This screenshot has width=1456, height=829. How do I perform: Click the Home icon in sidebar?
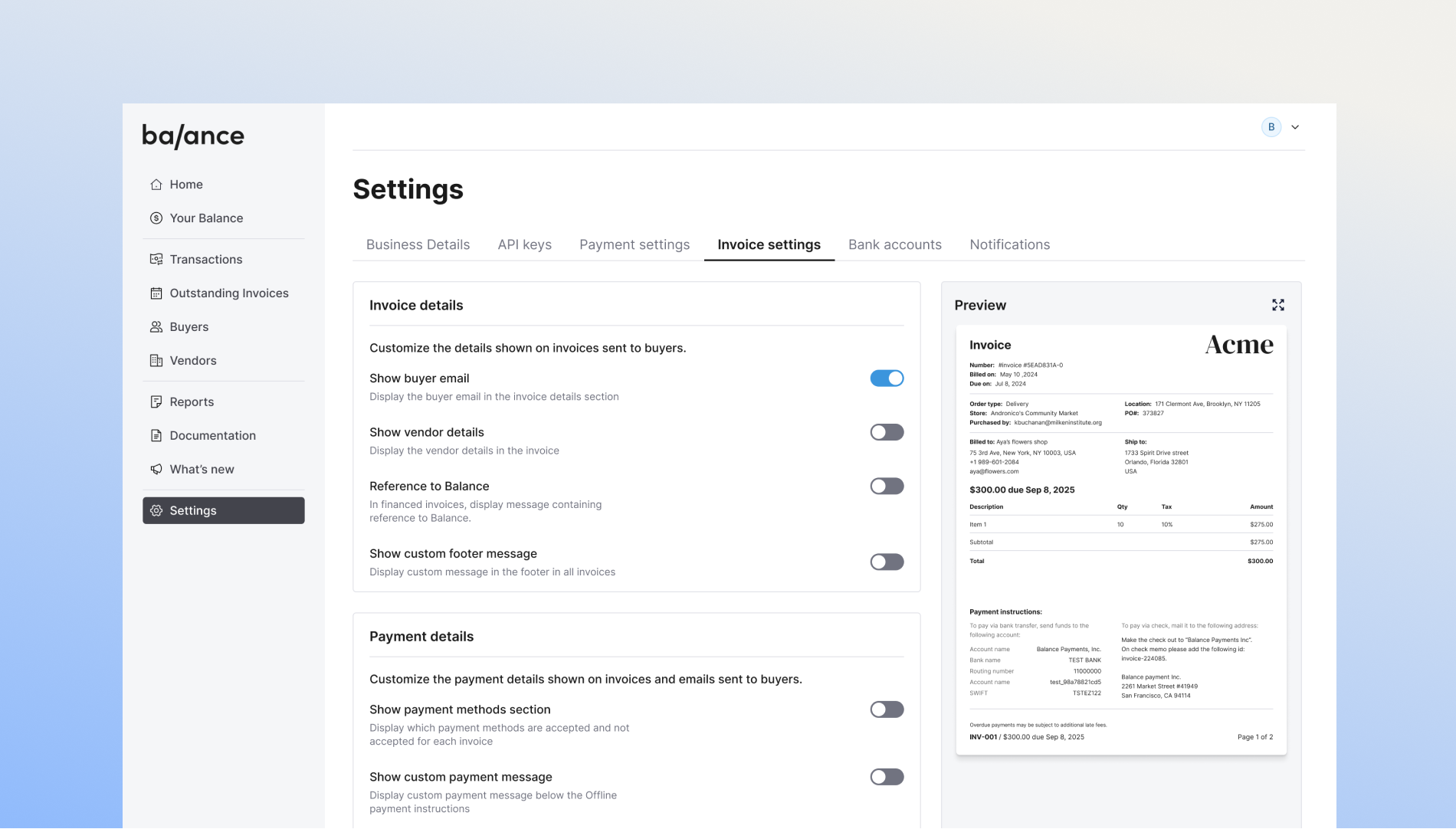click(x=156, y=185)
